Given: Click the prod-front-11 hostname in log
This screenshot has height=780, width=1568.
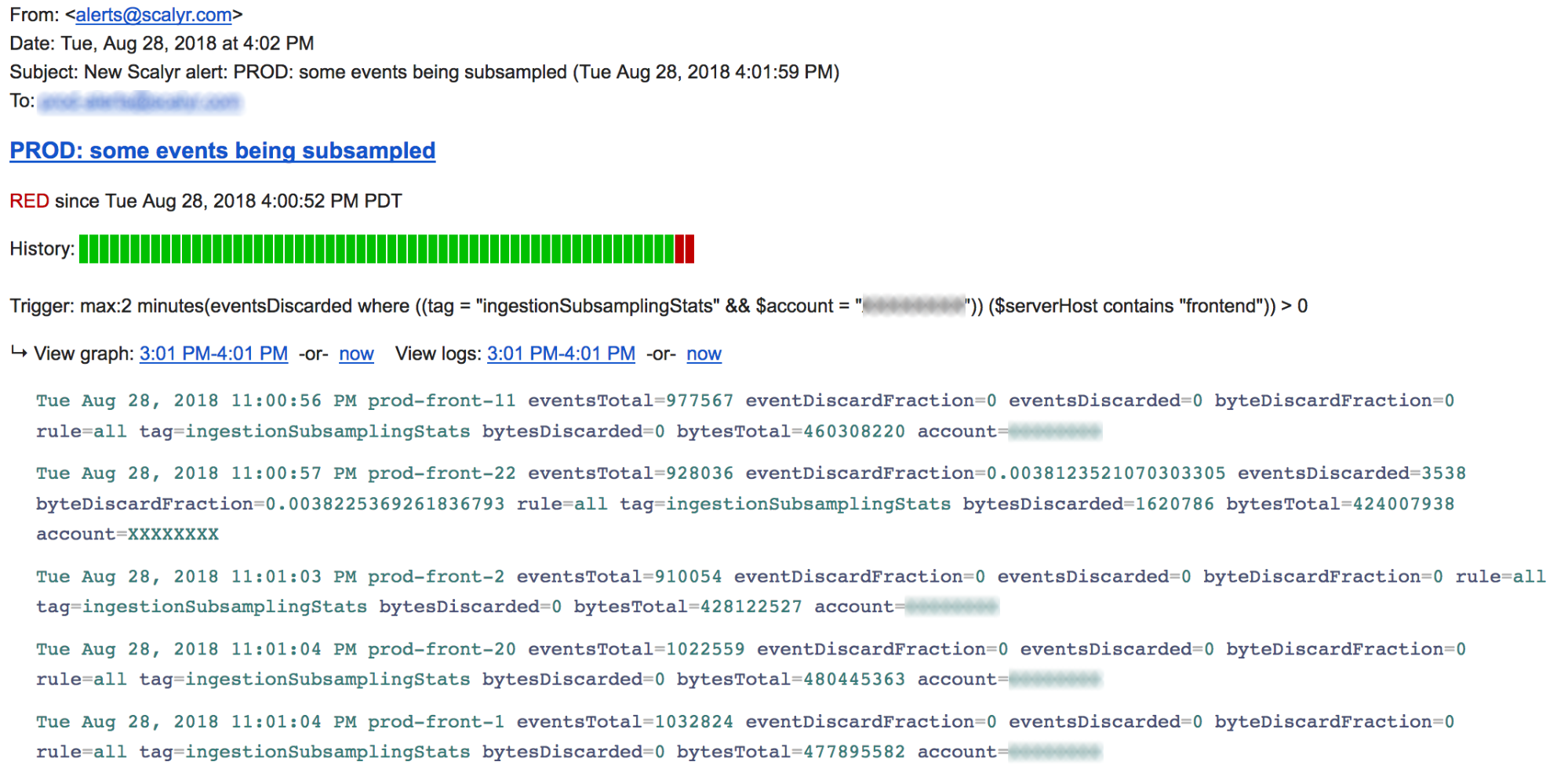Looking at the screenshot, I should 442,401.
